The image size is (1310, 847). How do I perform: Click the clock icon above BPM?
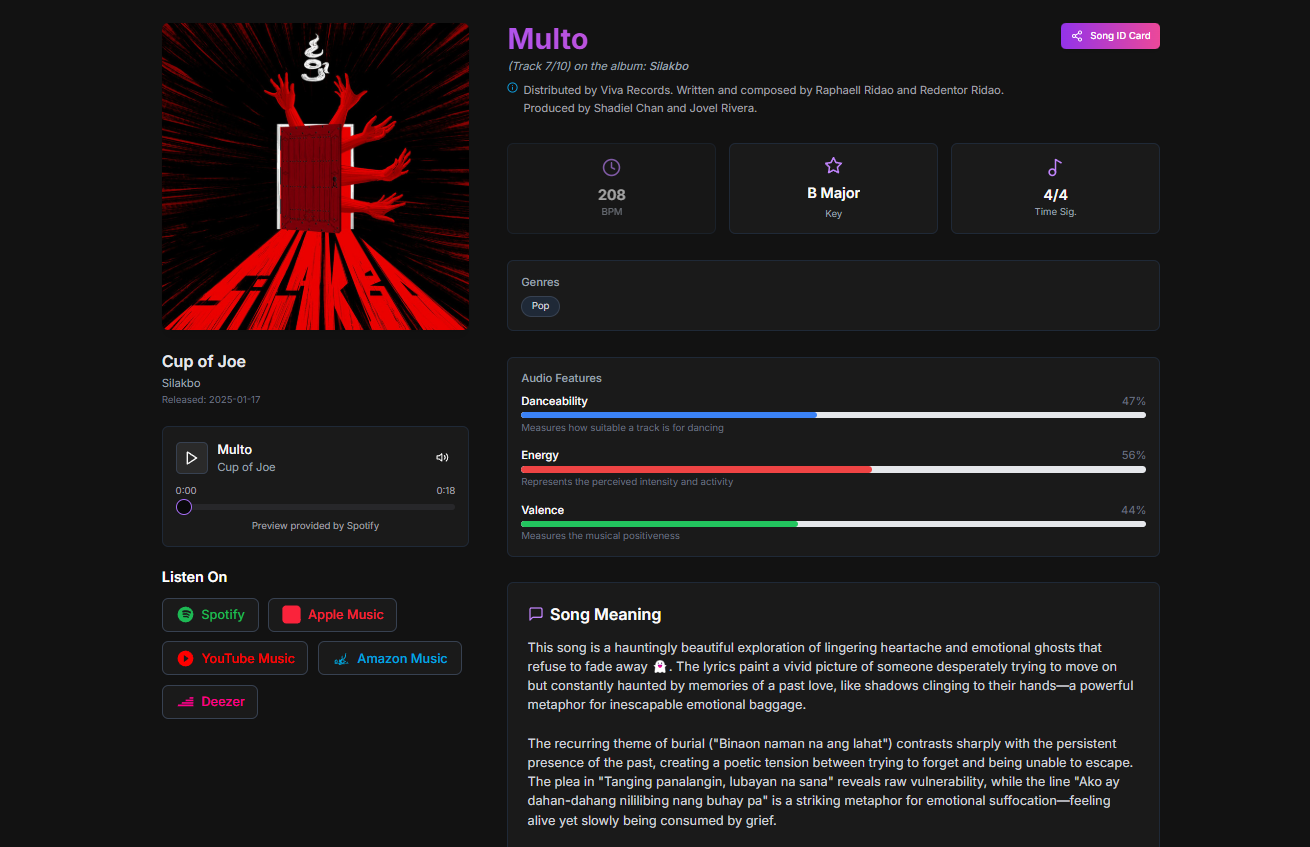point(612,167)
